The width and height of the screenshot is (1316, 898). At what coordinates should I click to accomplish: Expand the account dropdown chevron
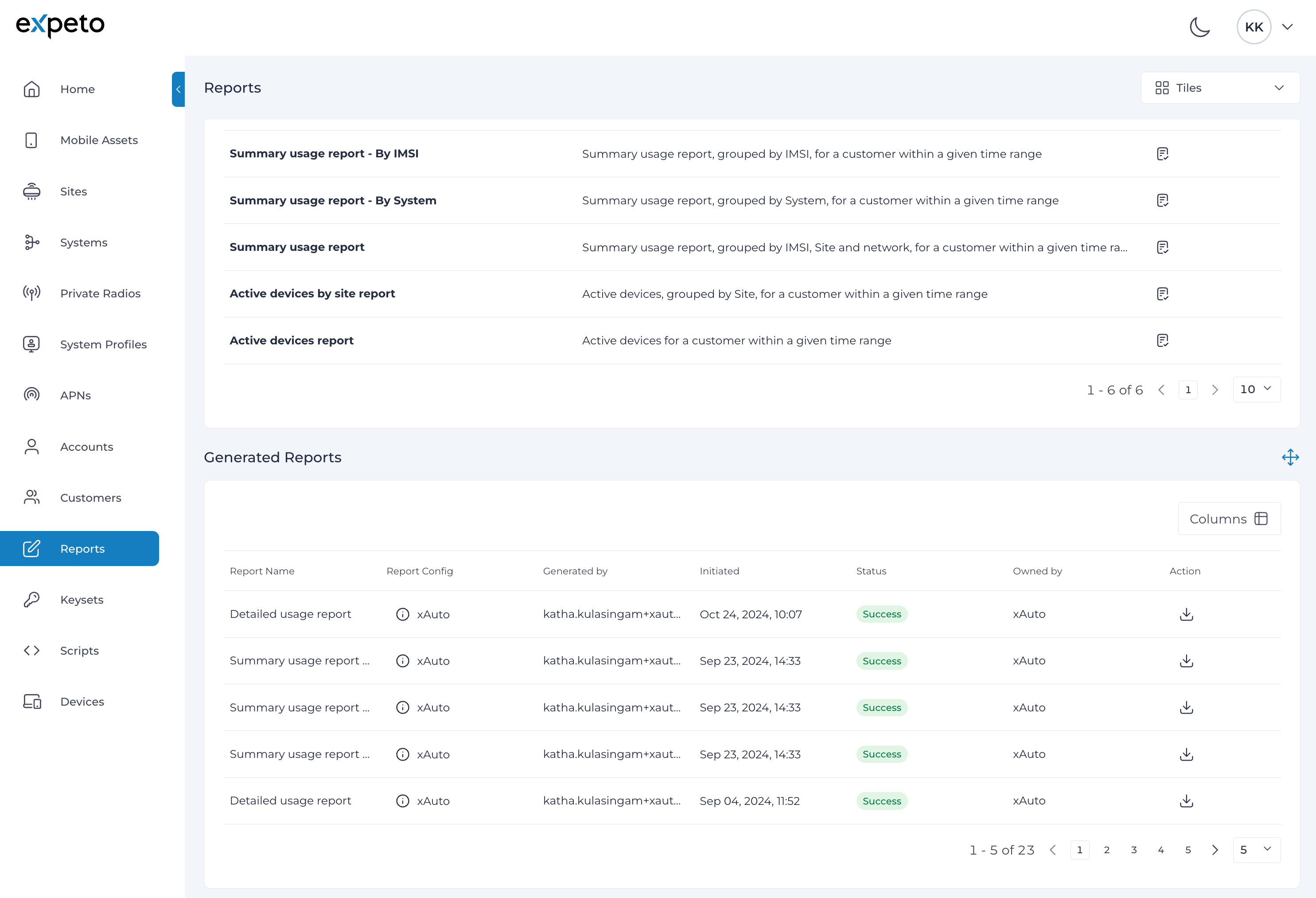[x=1287, y=27]
